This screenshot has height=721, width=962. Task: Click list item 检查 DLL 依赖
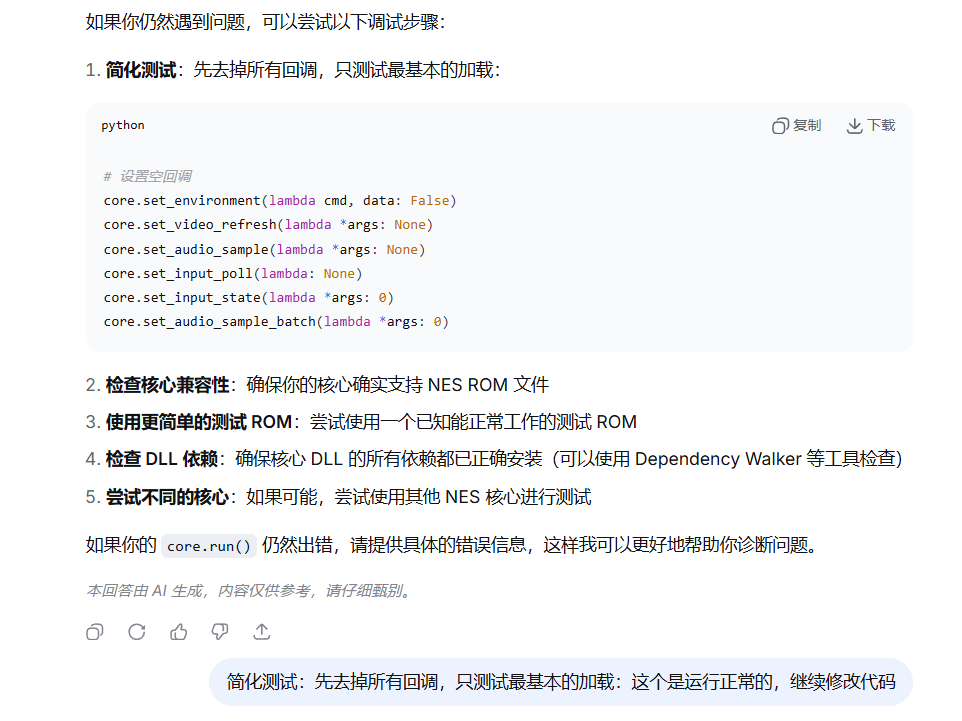494,459
